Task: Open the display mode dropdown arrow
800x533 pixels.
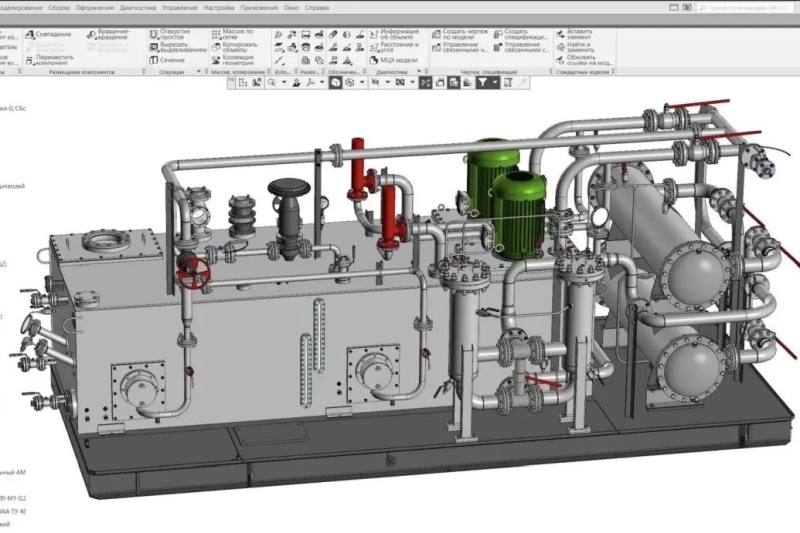Action: 362,82
